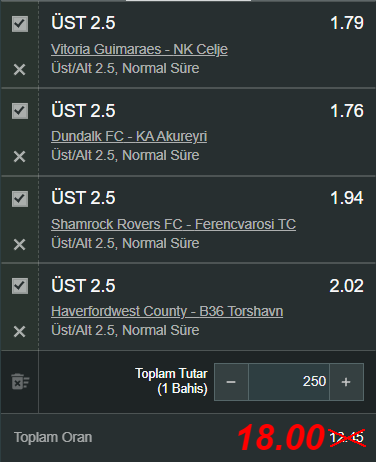Image resolution: width=376 pixels, height=462 pixels.
Task: Click the stake amount field showing 250
Action: pyautogui.click(x=289, y=382)
